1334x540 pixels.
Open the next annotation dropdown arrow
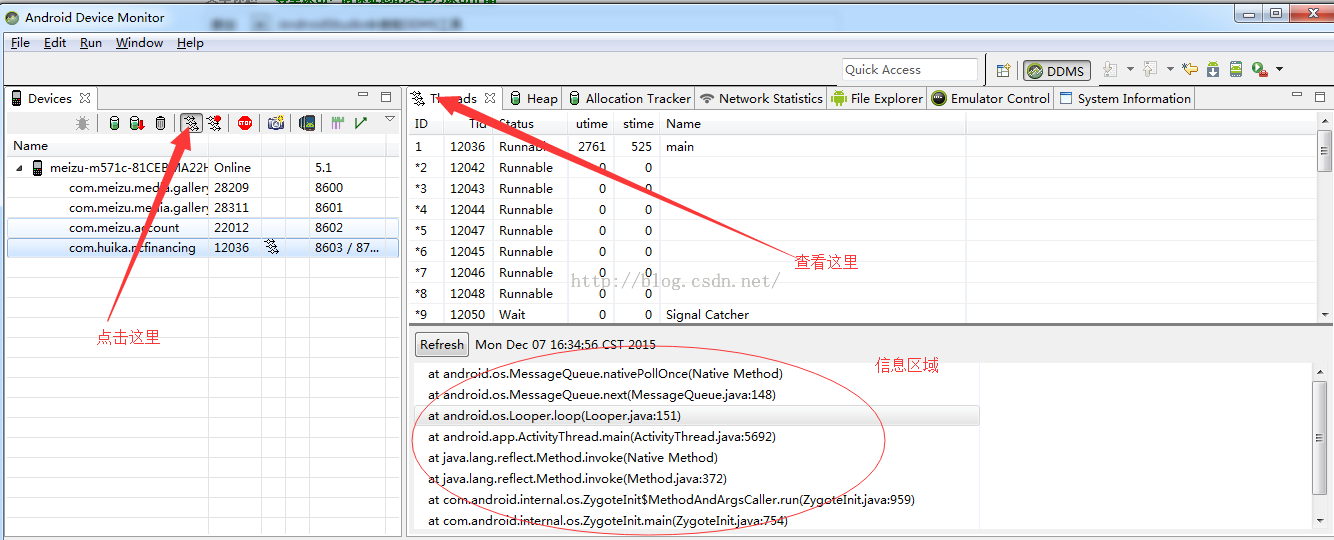[1130, 69]
